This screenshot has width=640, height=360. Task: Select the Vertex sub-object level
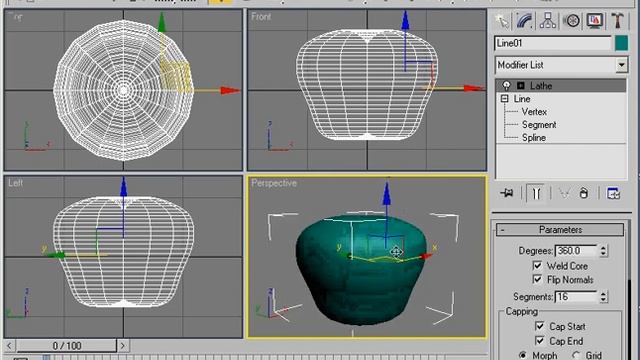pyautogui.click(x=534, y=112)
